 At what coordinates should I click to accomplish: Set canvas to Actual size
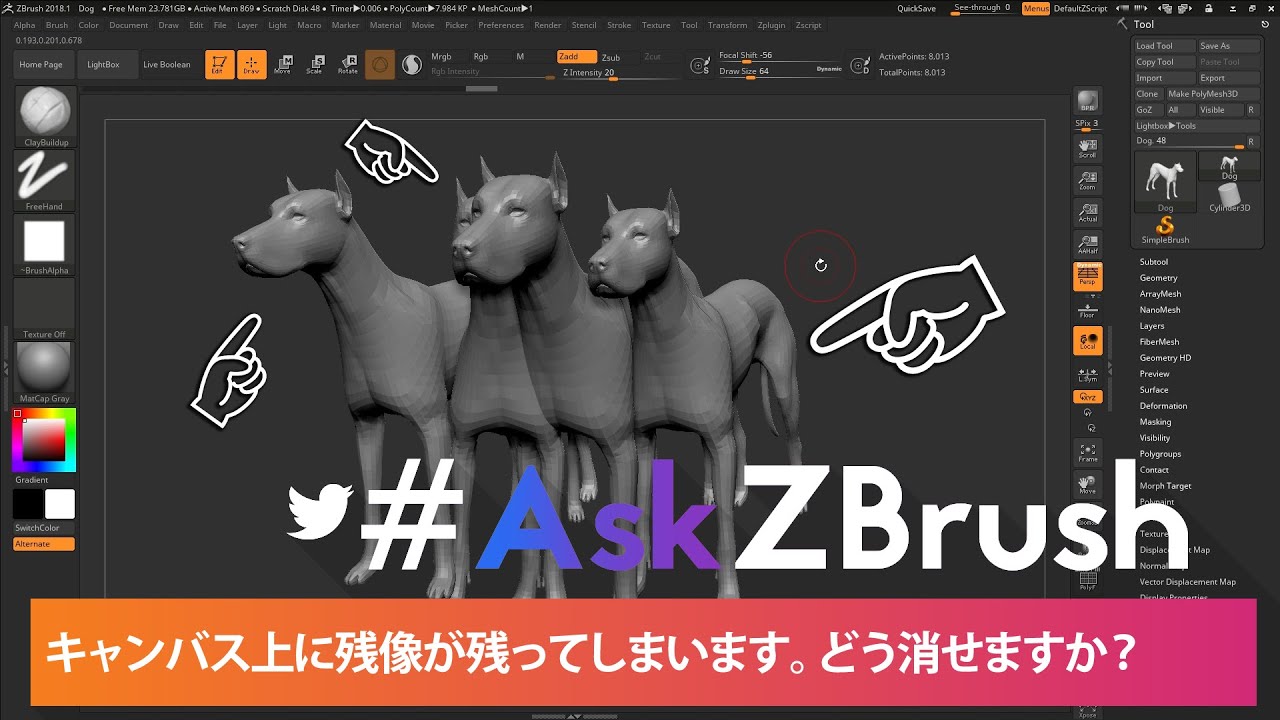(x=1087, y=212)
